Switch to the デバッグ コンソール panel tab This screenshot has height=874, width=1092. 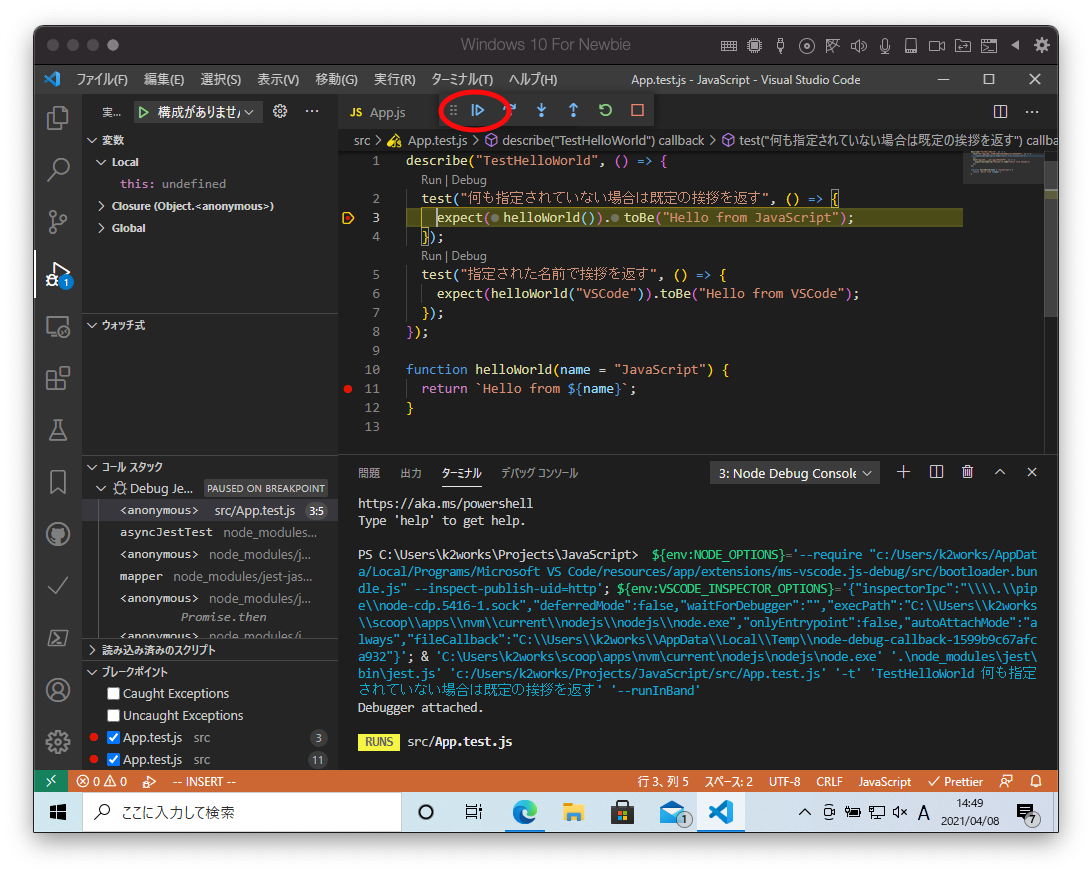539,473
